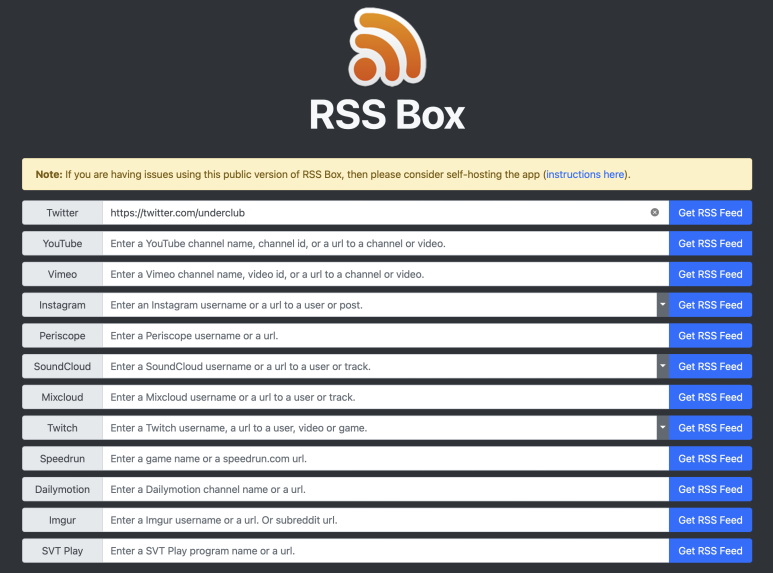Click the RSS Box orange logo
This screenshot has width=773, height=573.
387,47
